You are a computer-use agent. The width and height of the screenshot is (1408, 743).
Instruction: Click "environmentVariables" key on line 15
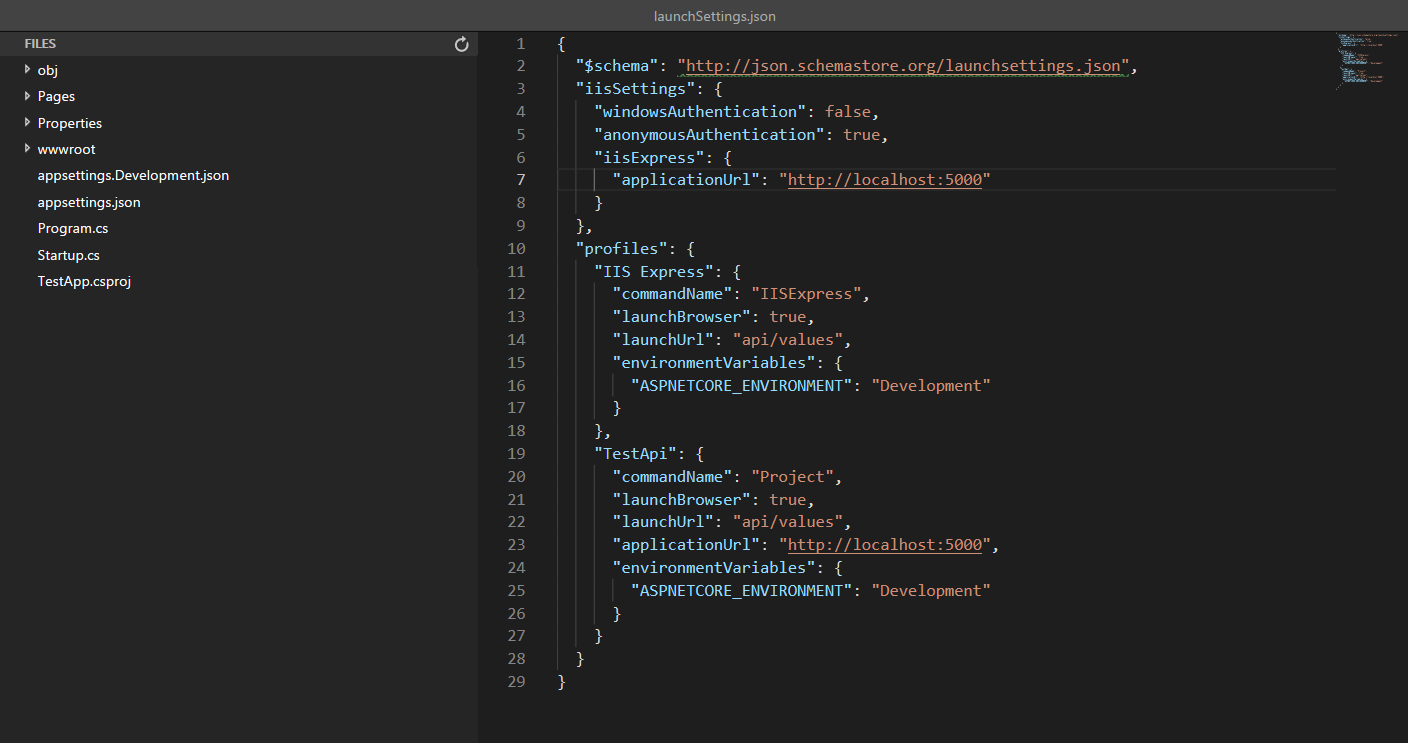pos(714,362)
